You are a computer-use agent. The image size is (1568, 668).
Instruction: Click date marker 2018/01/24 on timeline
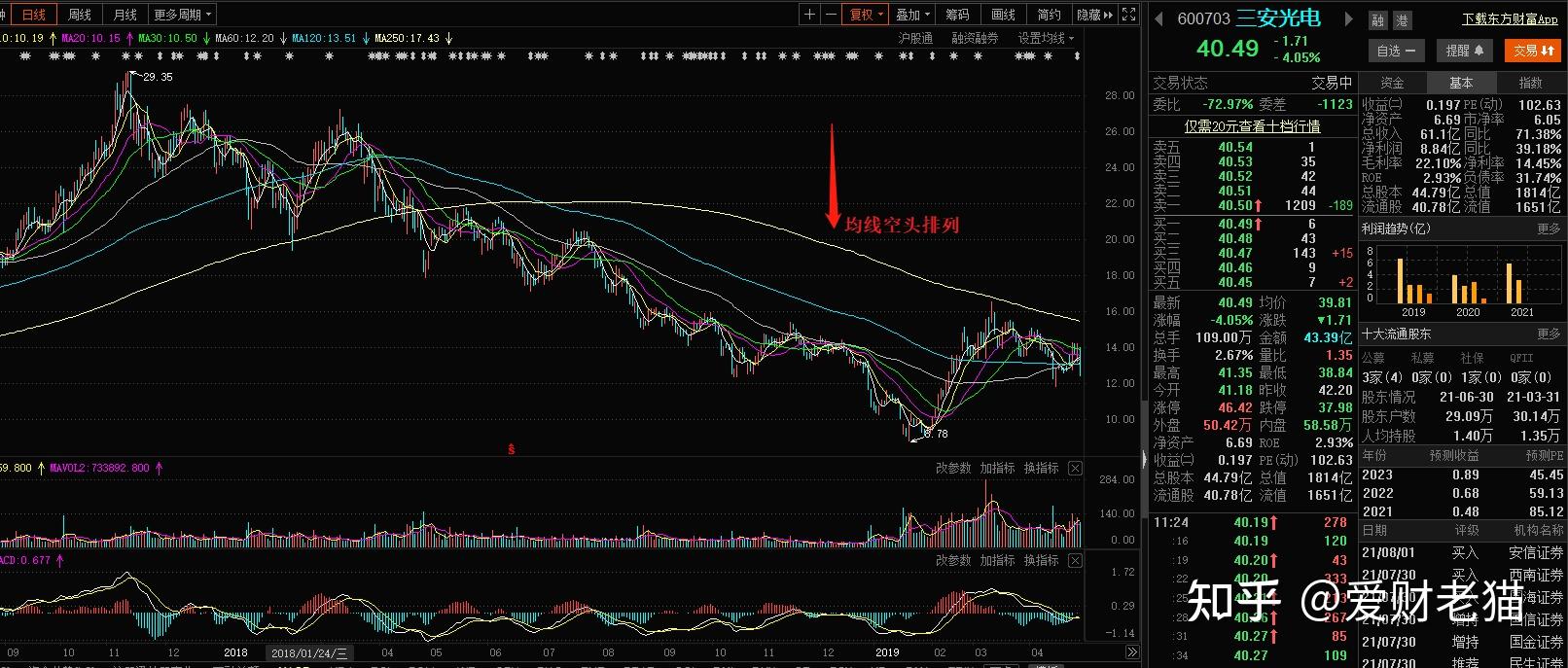click(309, 652)
